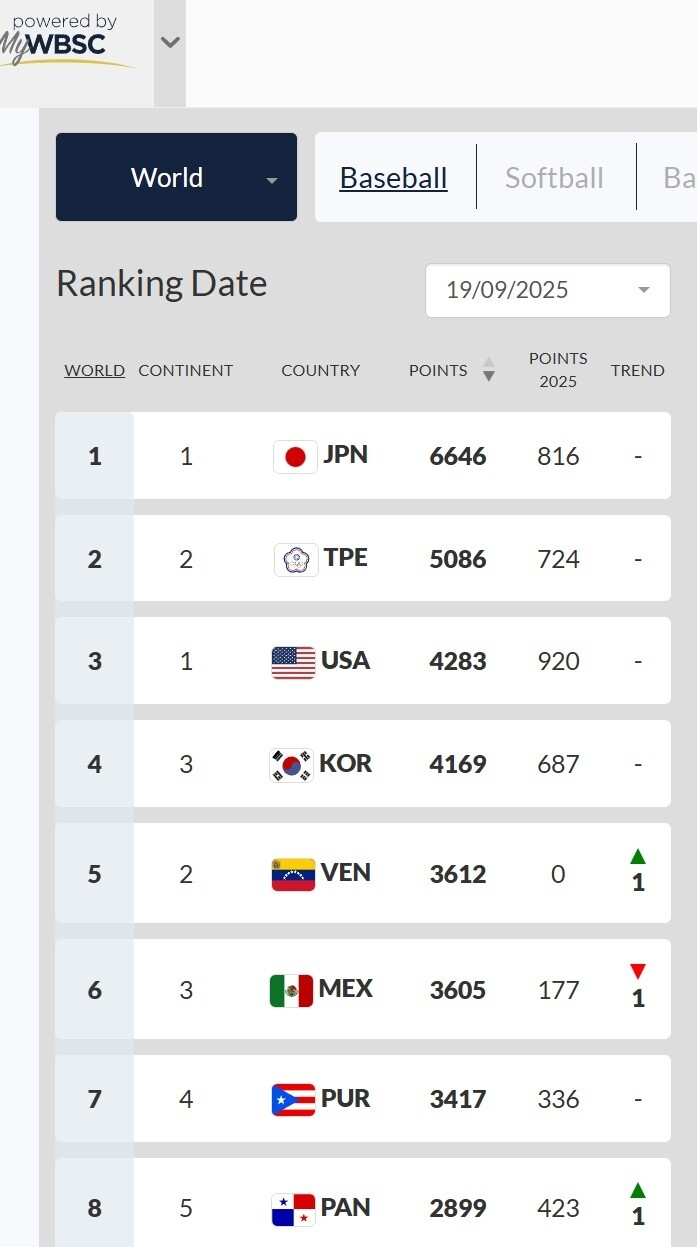Image resolution: width=697 pixels, height=1247 pixels.
Task: Switch to the Softball tab
Action: point(554,178)
